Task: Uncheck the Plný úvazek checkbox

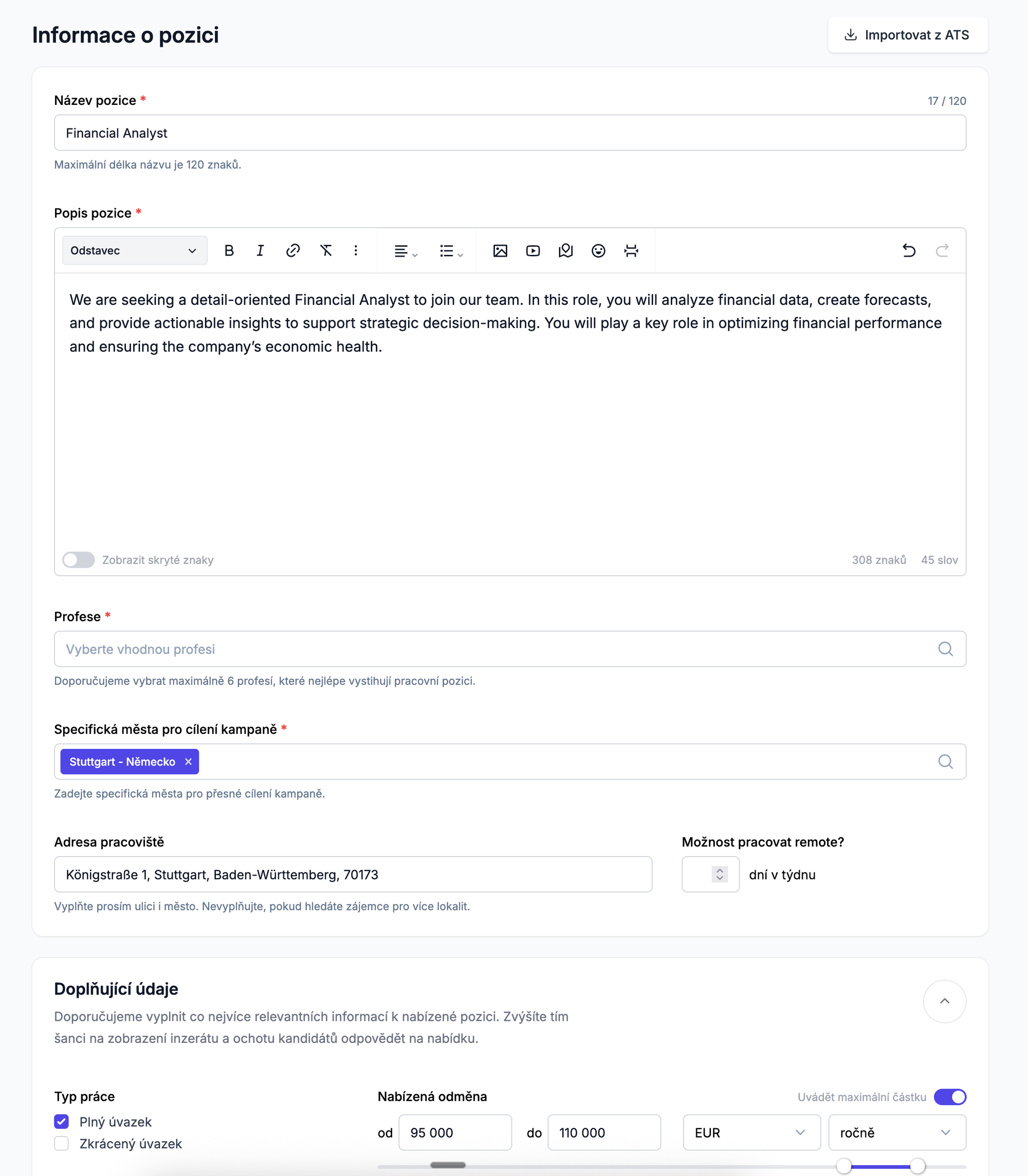Action: click(61, 1122)
